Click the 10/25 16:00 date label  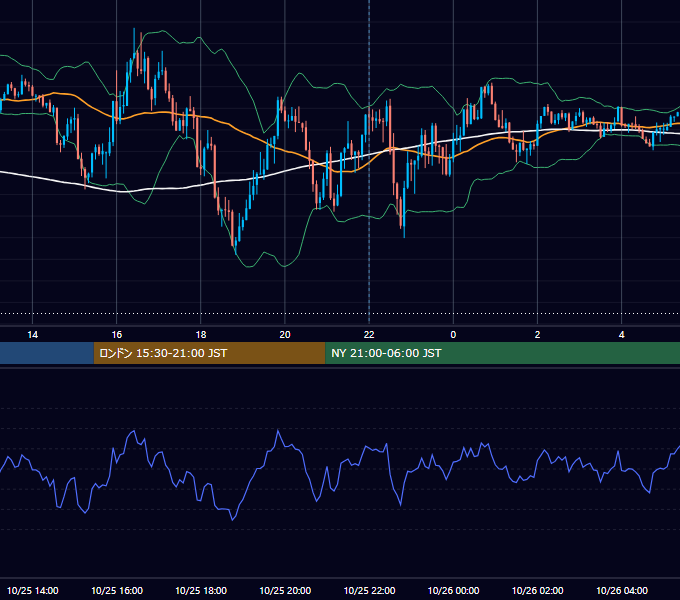tap(117, 590)
